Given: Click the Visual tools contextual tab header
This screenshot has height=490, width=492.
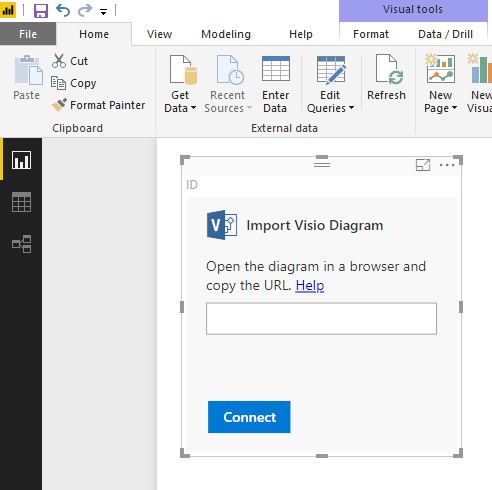Looking at the screenshot, I should (413, 10).
